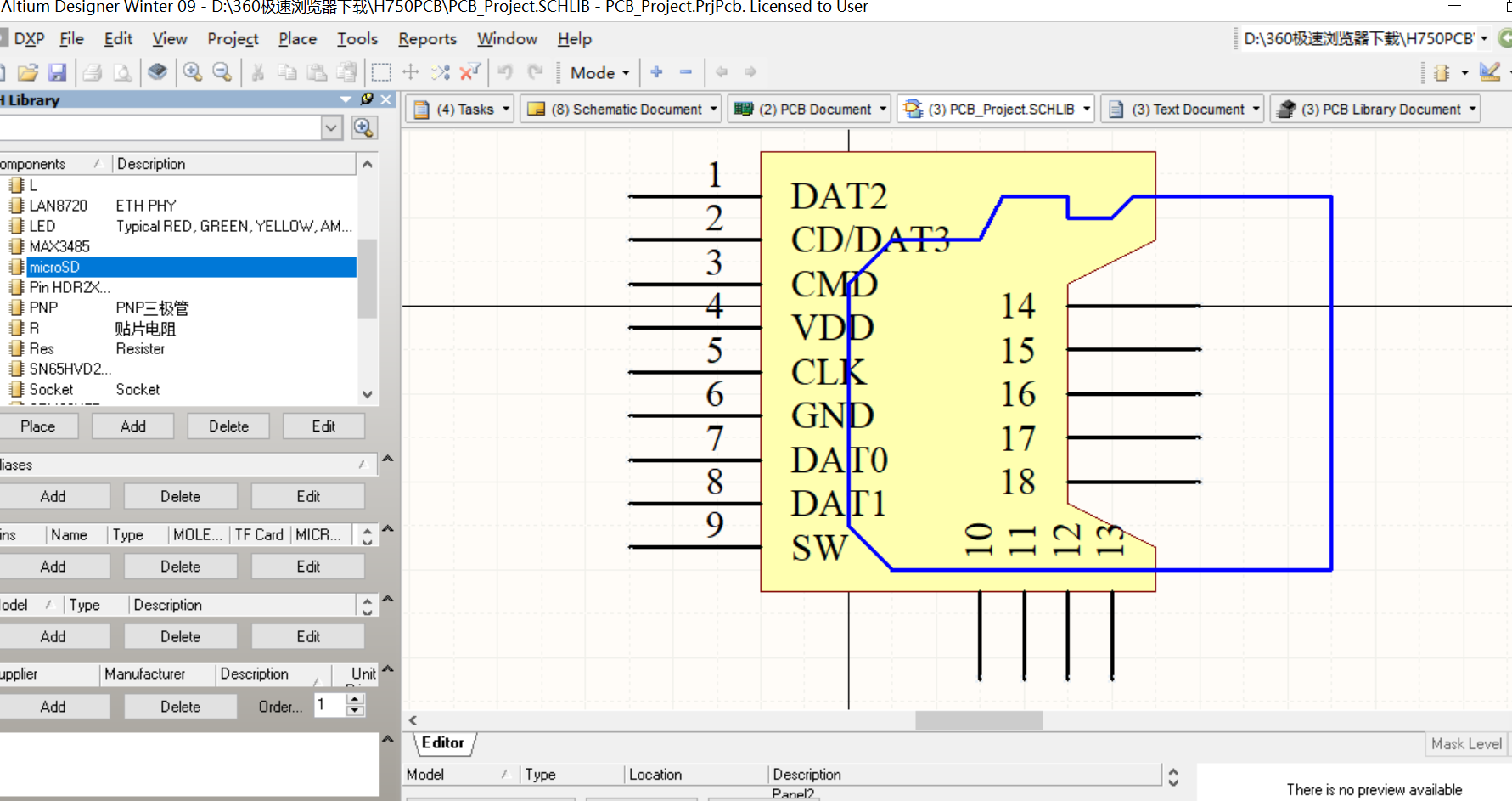Open the Edit menu
This screenshot has height=801, width=1512.
118,39
